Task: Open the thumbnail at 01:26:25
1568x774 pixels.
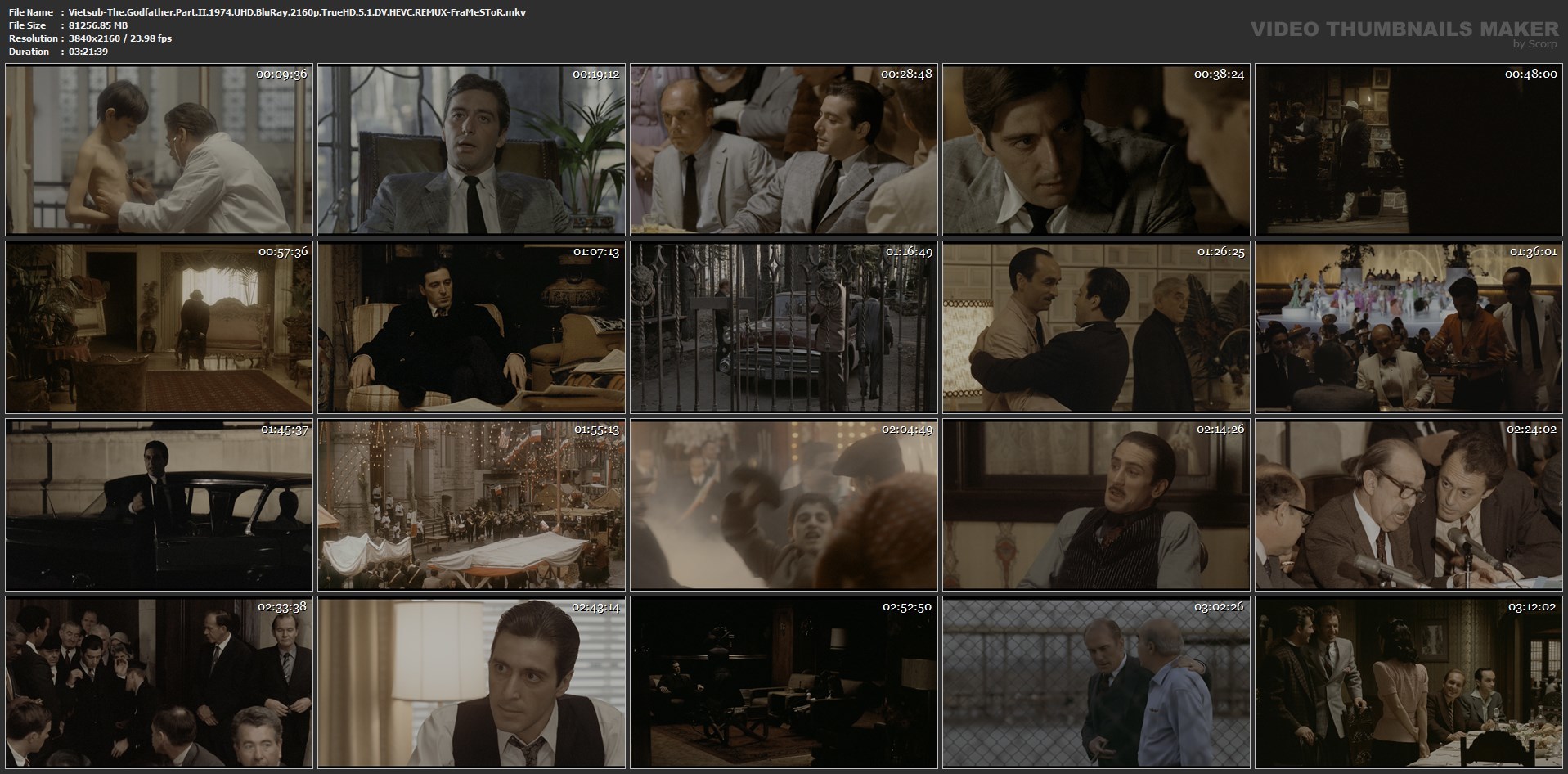Action: pyautogui.click(x=1097, y=327)
